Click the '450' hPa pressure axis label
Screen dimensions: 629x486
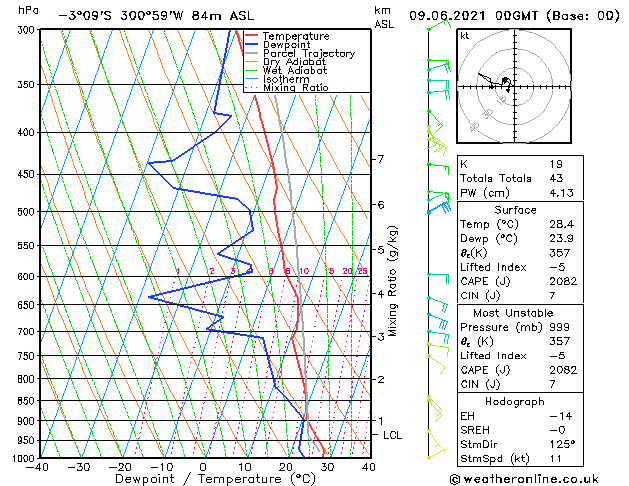[28, 174]
